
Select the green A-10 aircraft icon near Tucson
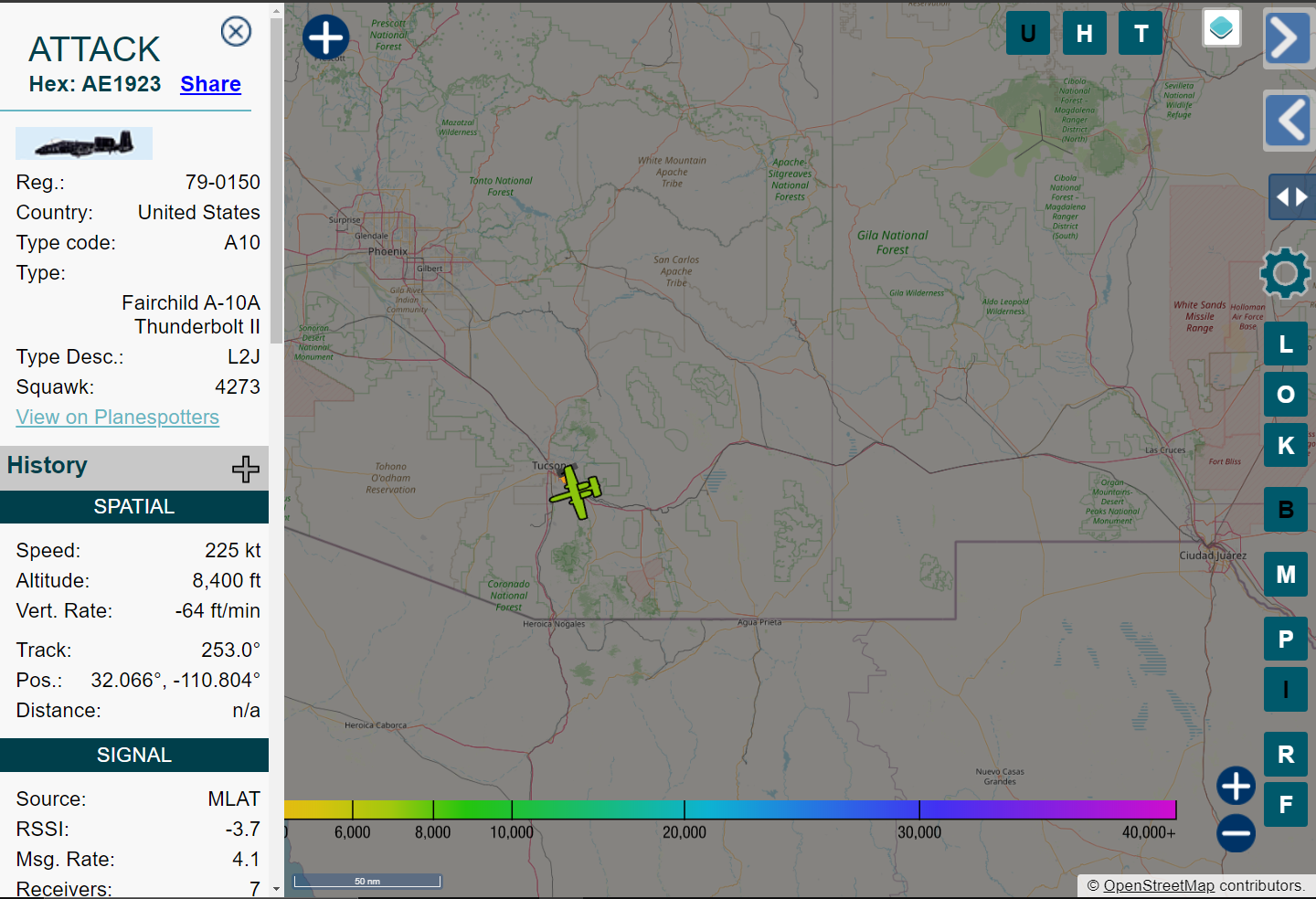coord(576,492)
